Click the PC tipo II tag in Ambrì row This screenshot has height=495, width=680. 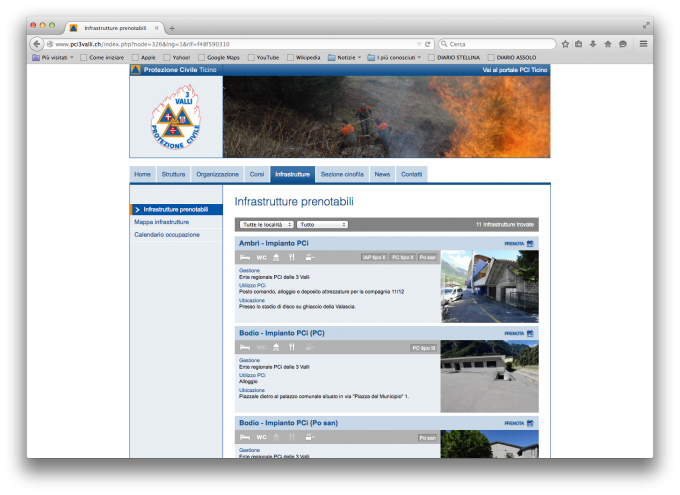[x=402, y=257]
